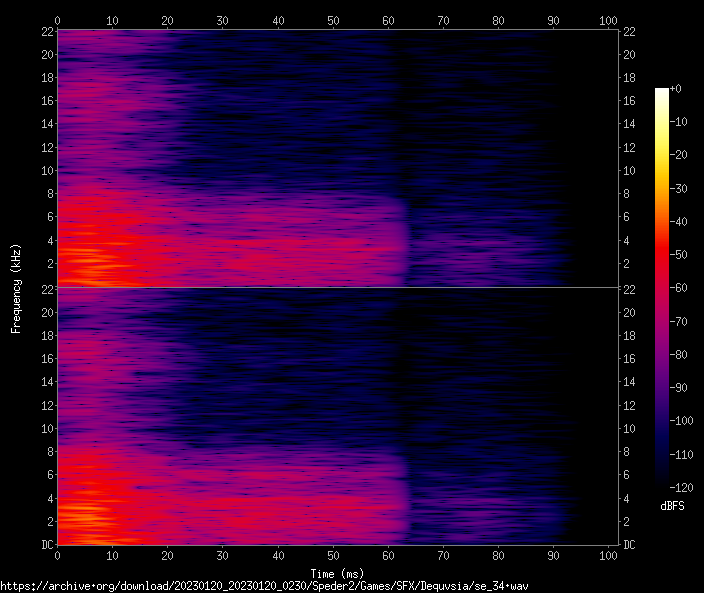Click the divider line between the two channels
Image resolution: width=704 pixels, height=593 pixels.
[336, 288]
